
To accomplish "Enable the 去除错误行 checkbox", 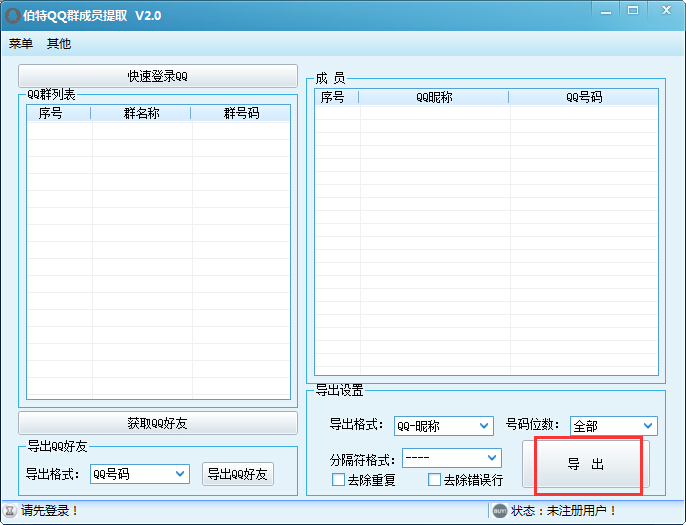I will pyautogui.click(x=434, y=480).
